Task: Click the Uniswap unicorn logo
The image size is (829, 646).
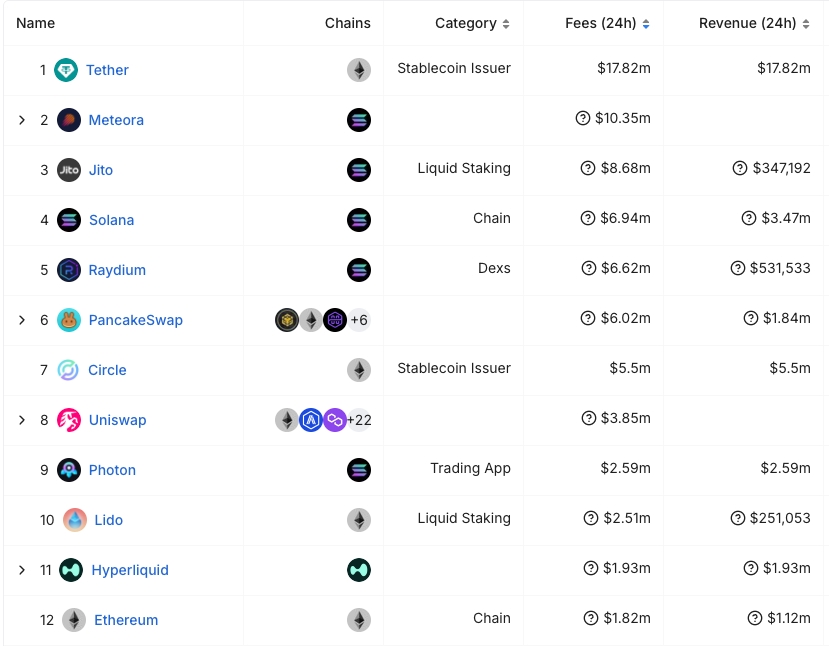Action: tap(69, 420)
